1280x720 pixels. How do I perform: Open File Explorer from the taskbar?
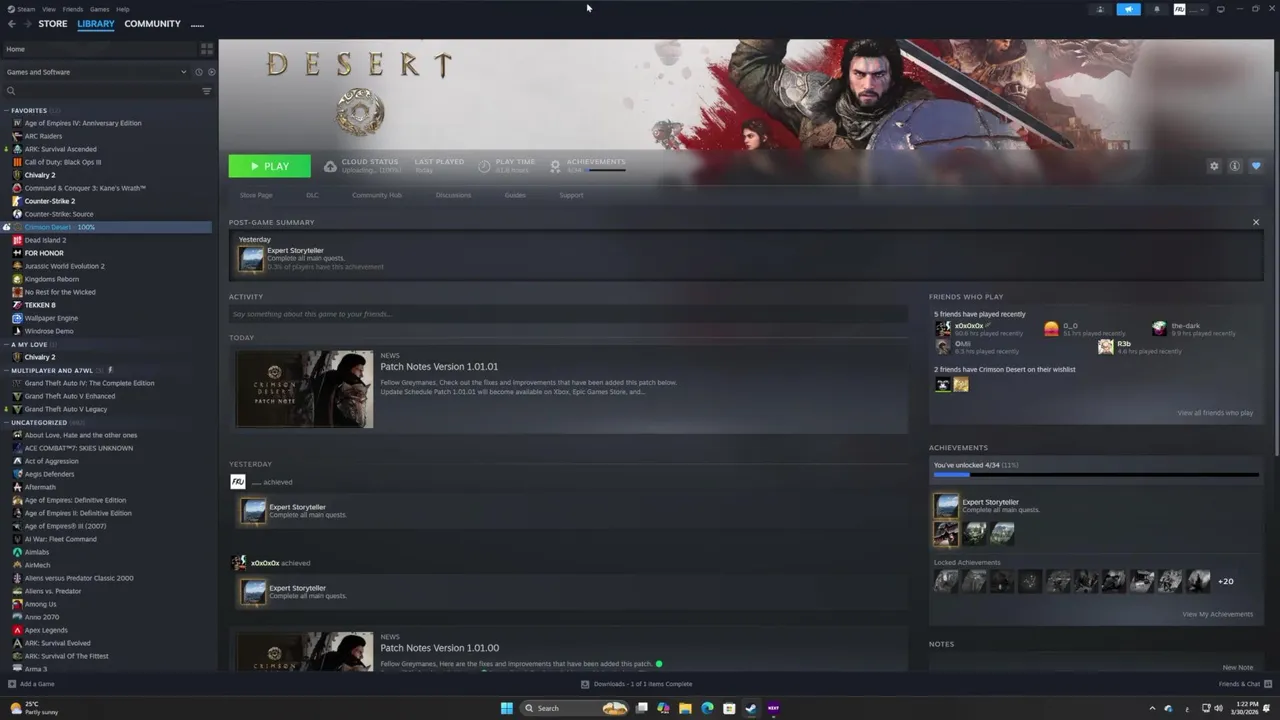pyautogui.click(x=685, y=708)
